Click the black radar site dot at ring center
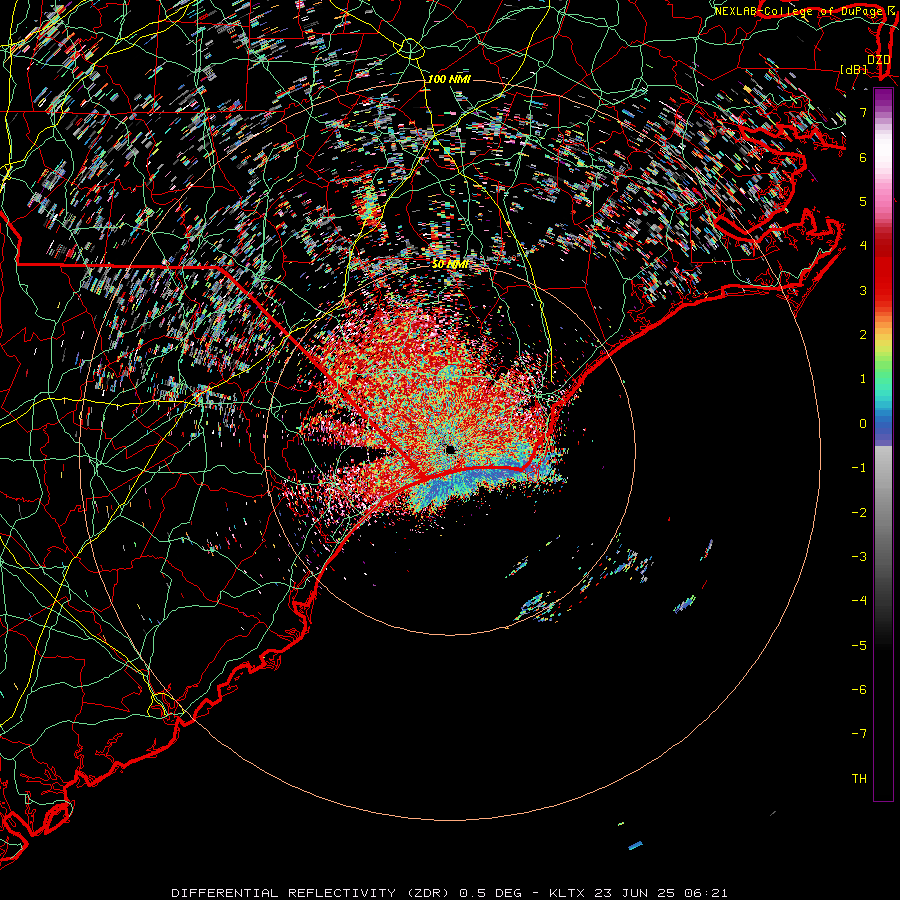Screen dimensions: 900x900 (x=450, y=449)
